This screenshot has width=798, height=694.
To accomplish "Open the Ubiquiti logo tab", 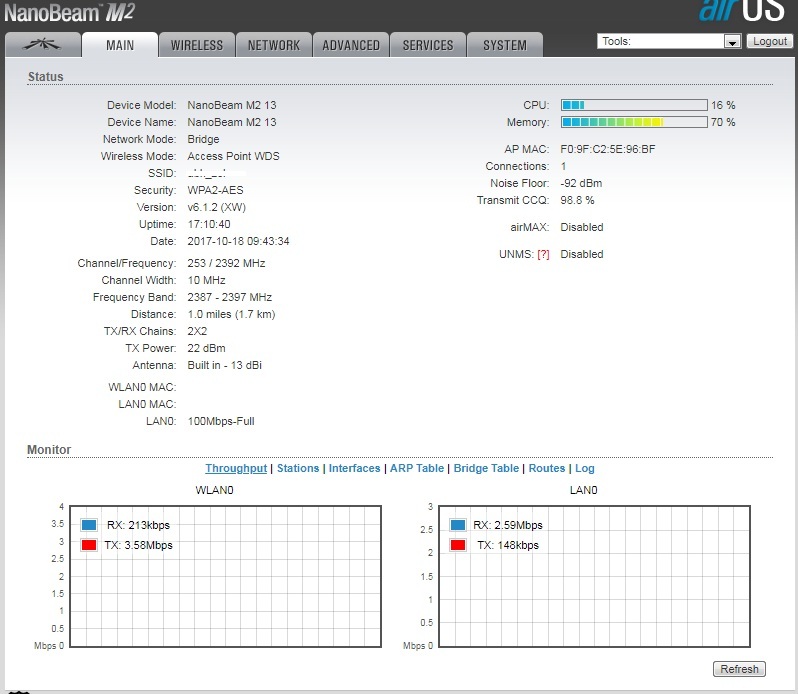I will point(43,45).
